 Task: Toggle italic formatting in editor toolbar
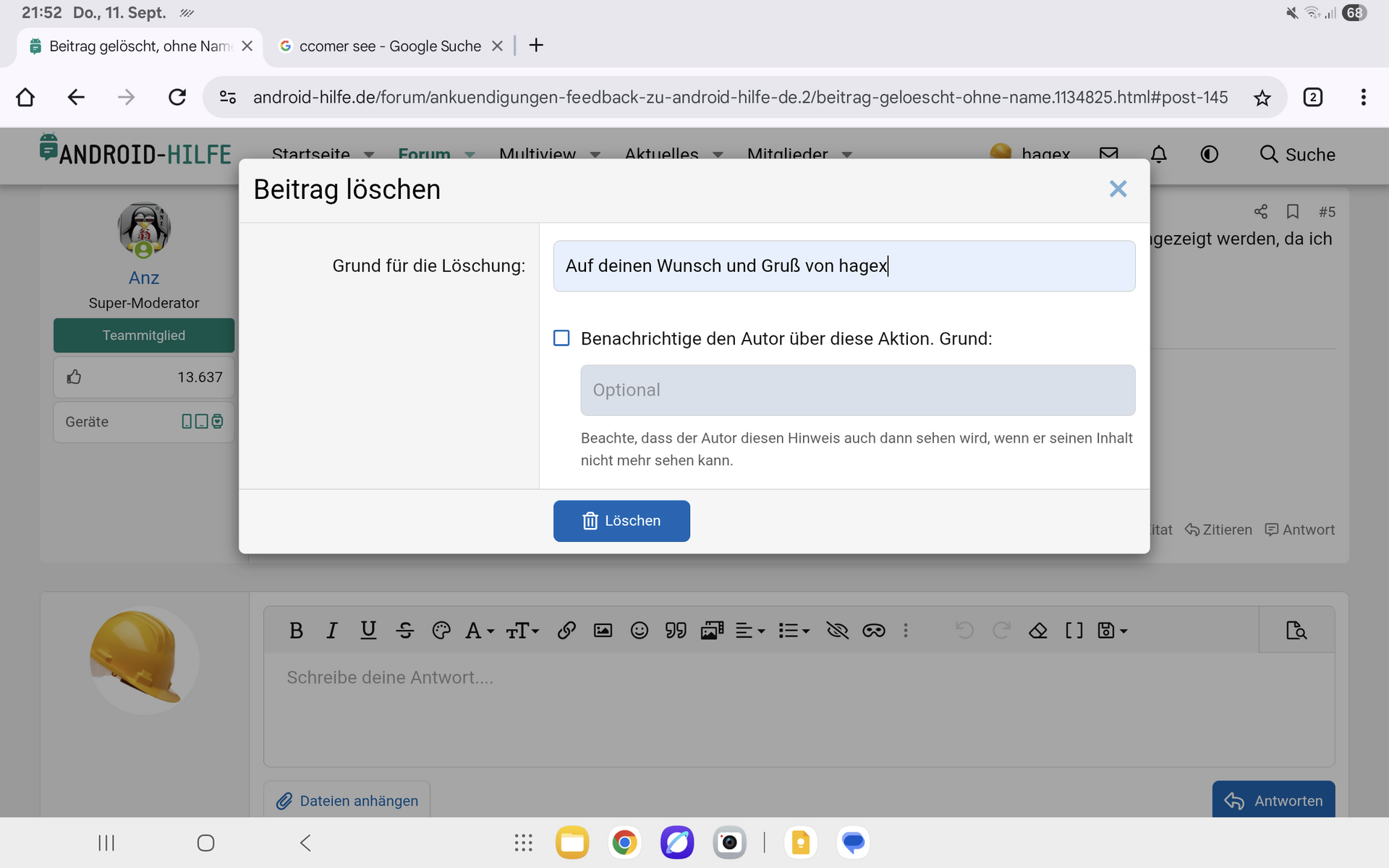(x=331, y=631)
